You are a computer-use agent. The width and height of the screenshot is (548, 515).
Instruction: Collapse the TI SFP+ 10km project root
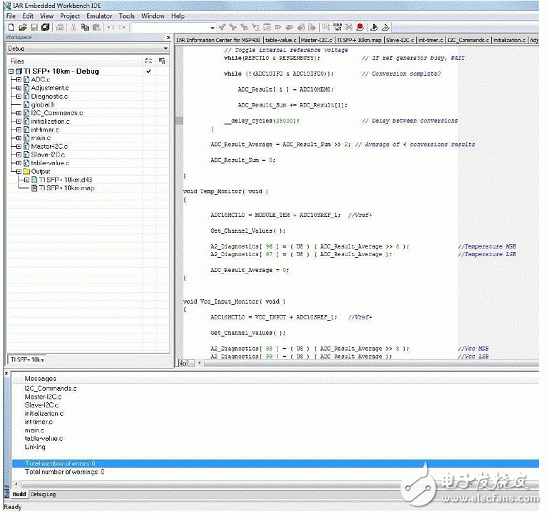coord(11,71)
